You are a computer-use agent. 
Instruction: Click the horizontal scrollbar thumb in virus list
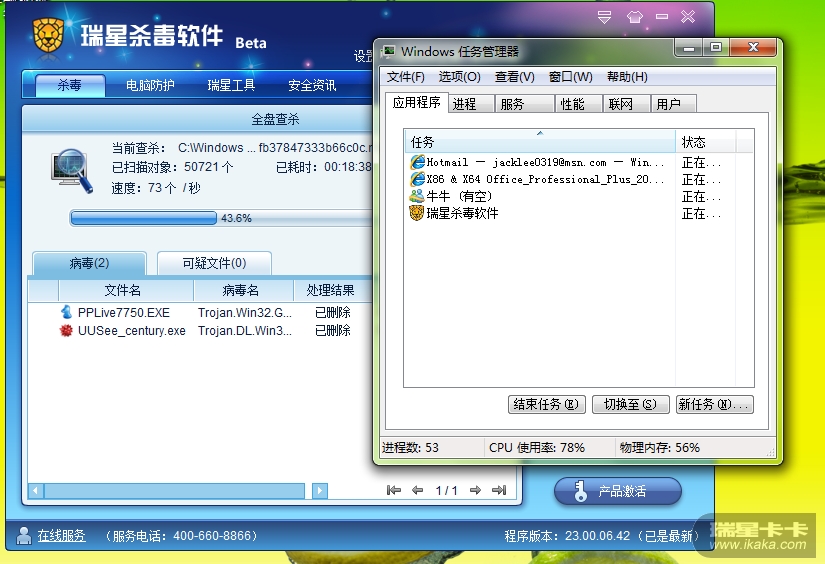(175, 491)
